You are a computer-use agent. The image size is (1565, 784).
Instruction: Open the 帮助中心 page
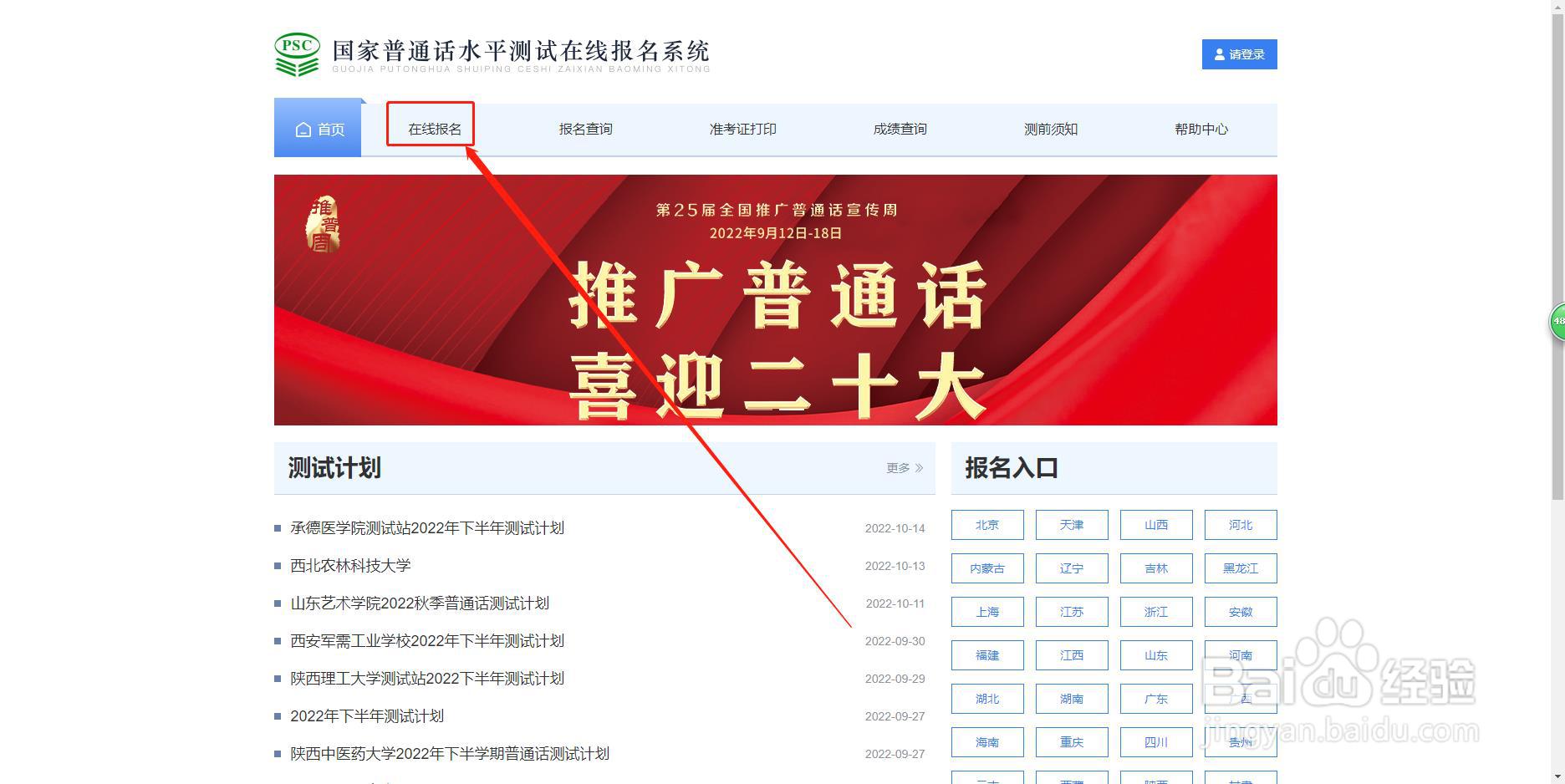1201,129
